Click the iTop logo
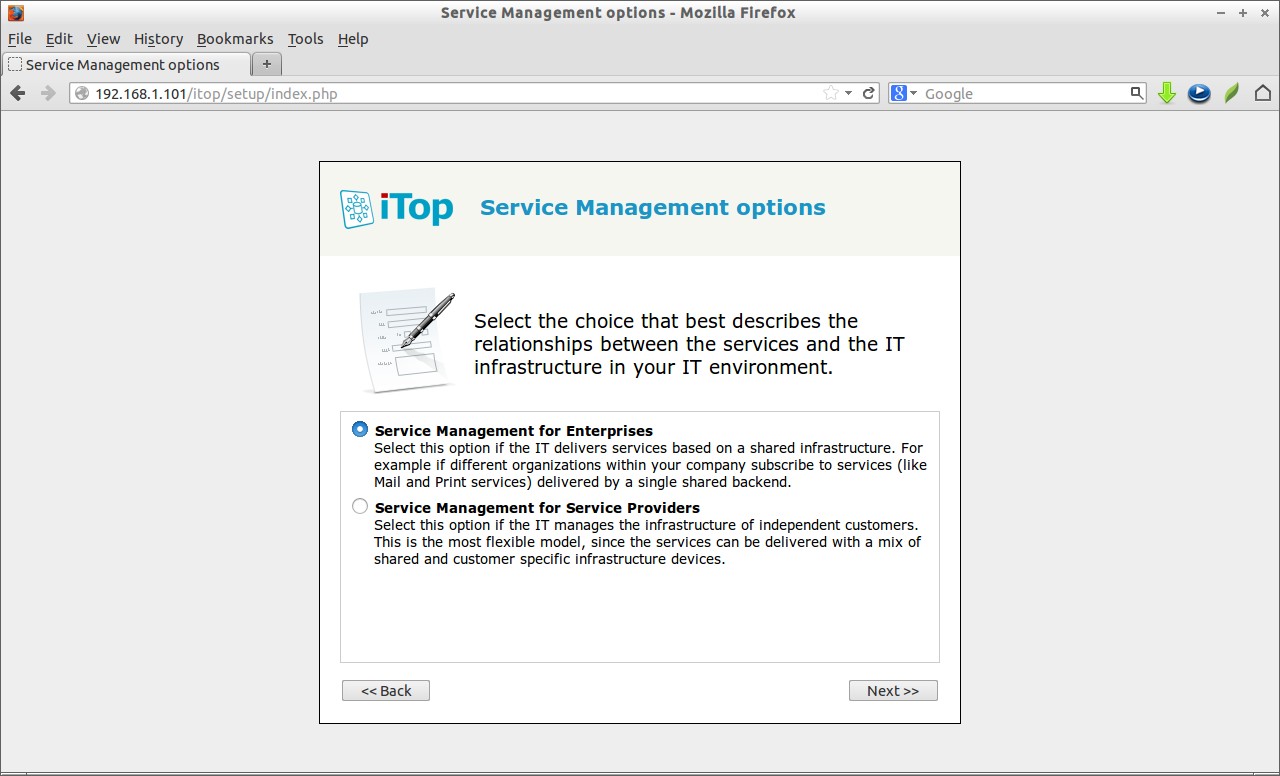Image resolution: width=1280 pixels, height=776 pixels. 396,209
